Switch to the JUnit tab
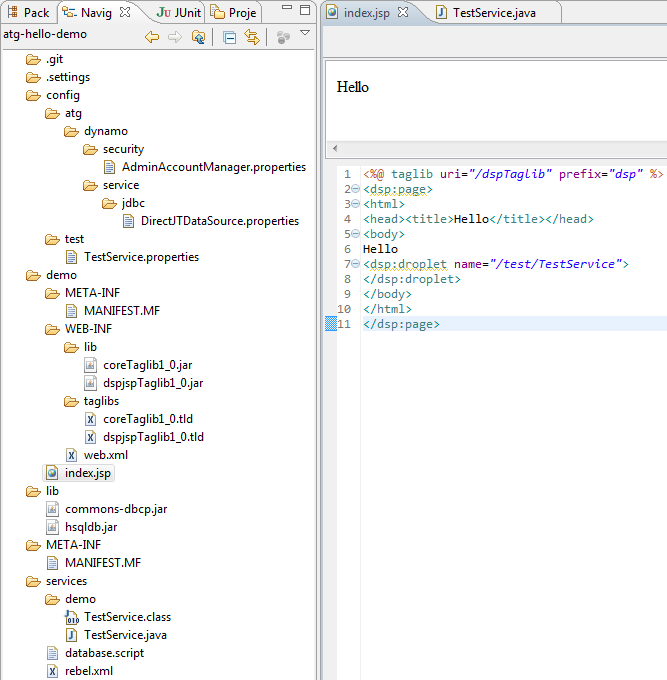 [x=179, y=13]
